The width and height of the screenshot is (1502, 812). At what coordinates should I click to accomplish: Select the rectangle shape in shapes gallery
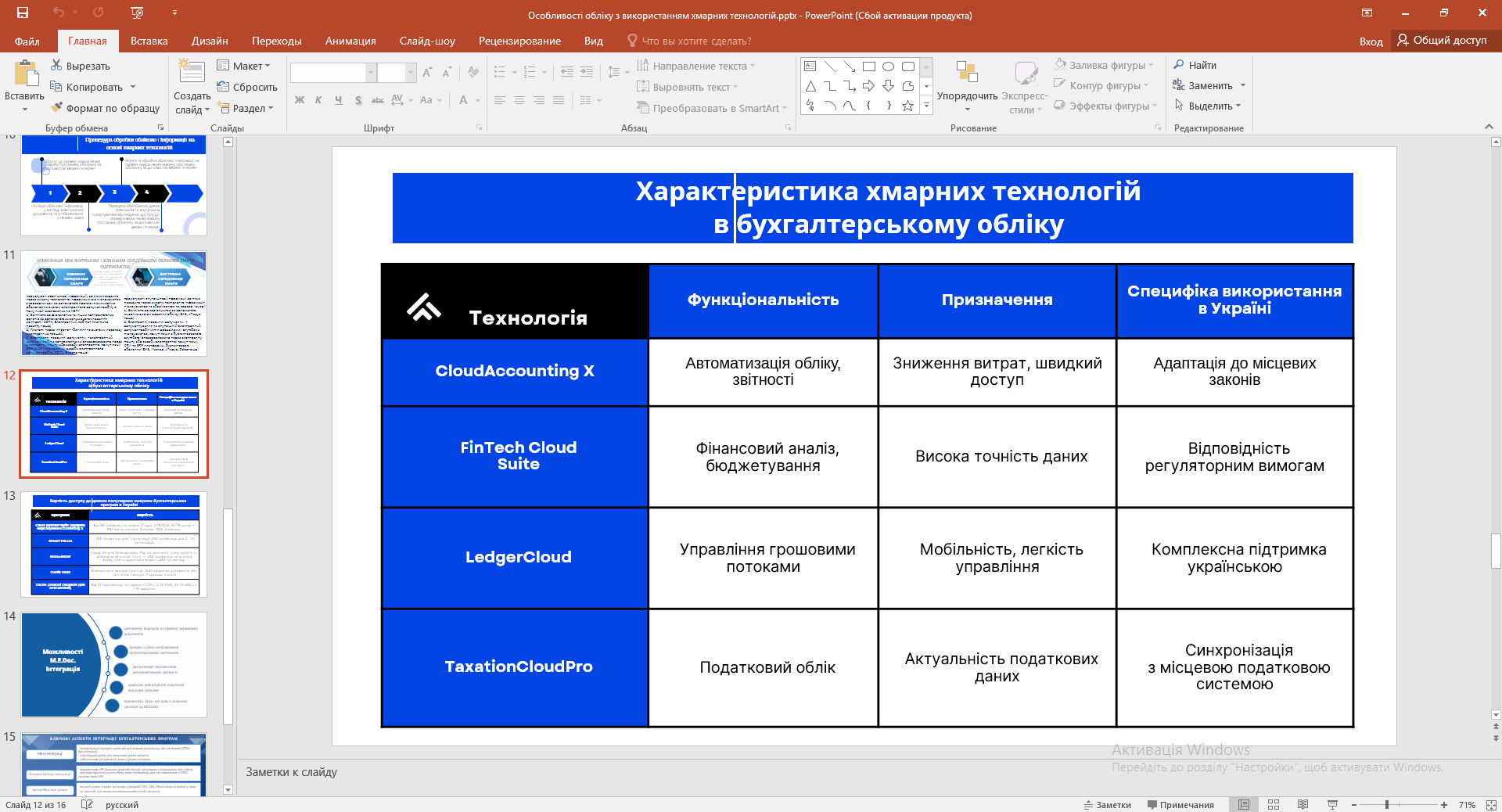tap(869, 66)
